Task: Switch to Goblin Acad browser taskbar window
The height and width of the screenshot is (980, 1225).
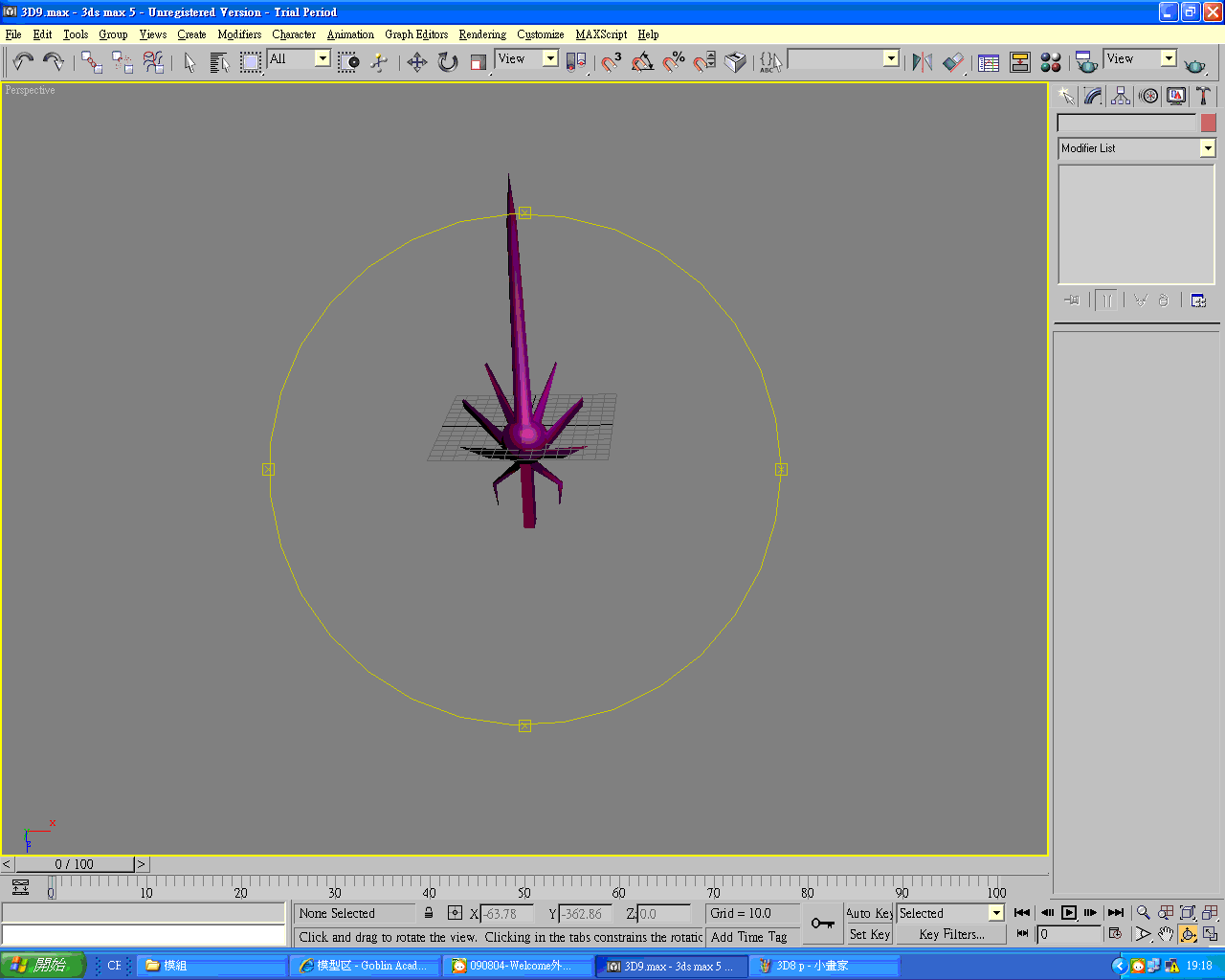Action: 365,966
